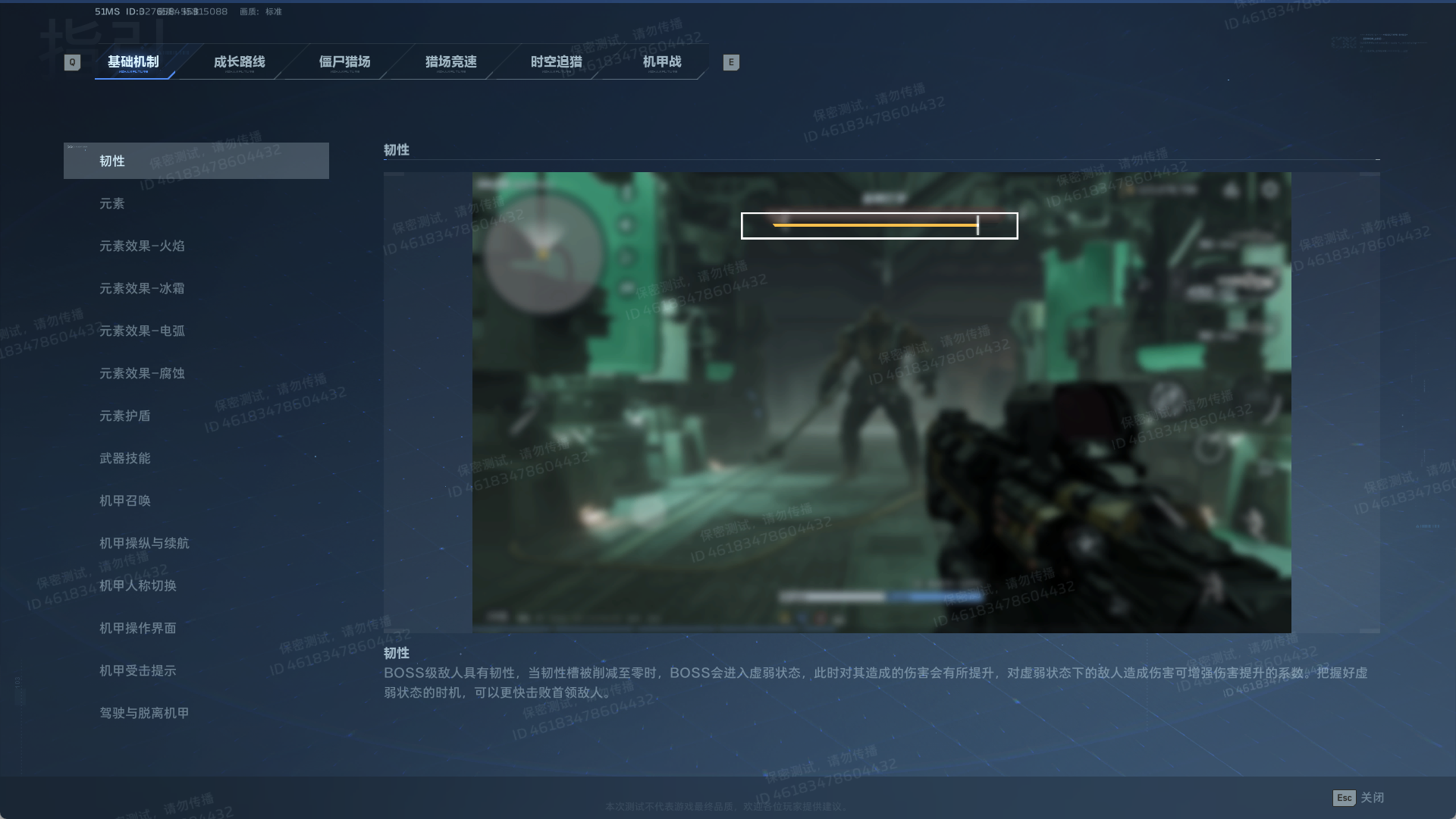Open 机甲操纵与续航 in the list
1456x819 pixels.
coord(144,543)
